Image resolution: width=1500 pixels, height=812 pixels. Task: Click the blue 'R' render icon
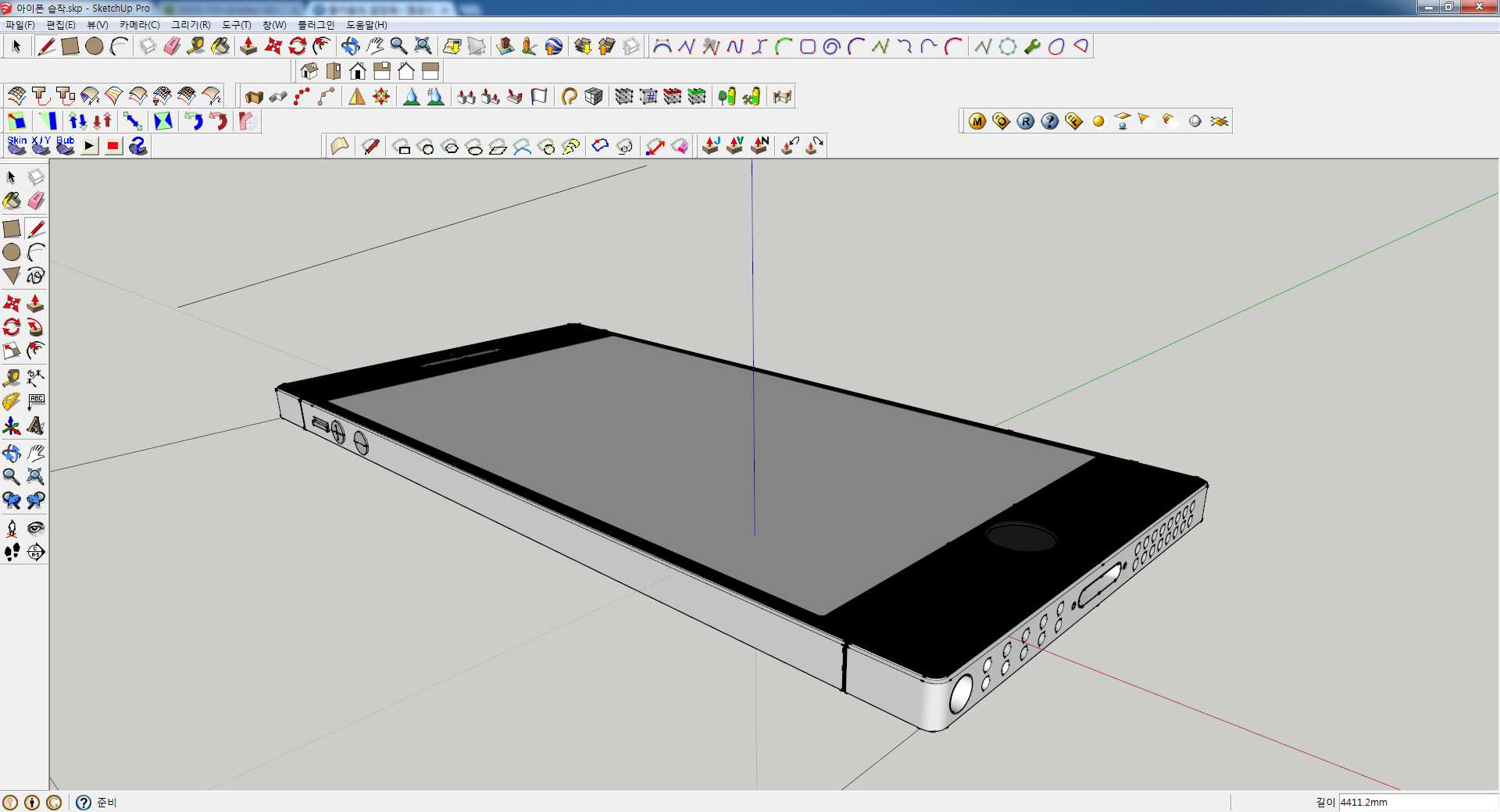click(1026, 121)
